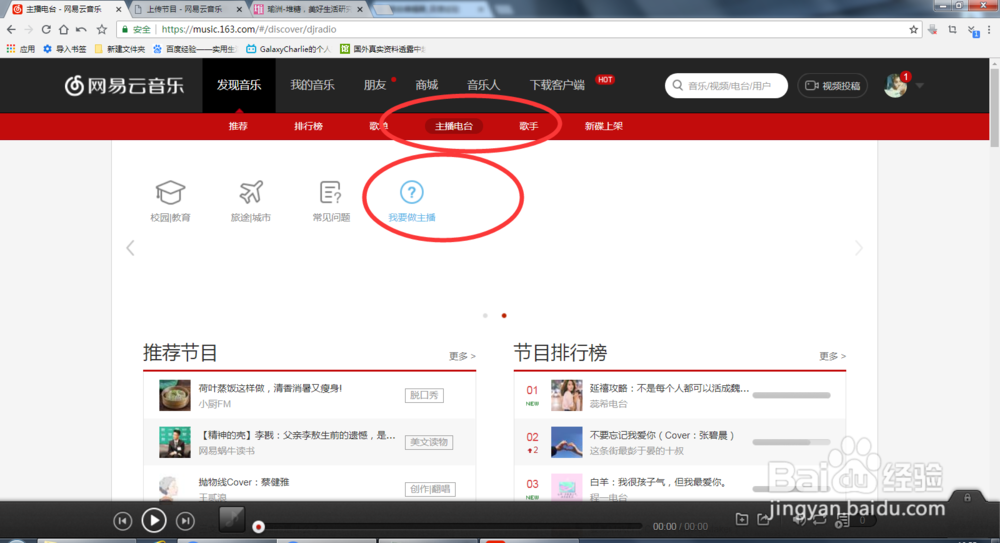The width and height of the screenshot is (1000, 543).
Task: Open 更多 link for 推荐节目
Action: 462,356
